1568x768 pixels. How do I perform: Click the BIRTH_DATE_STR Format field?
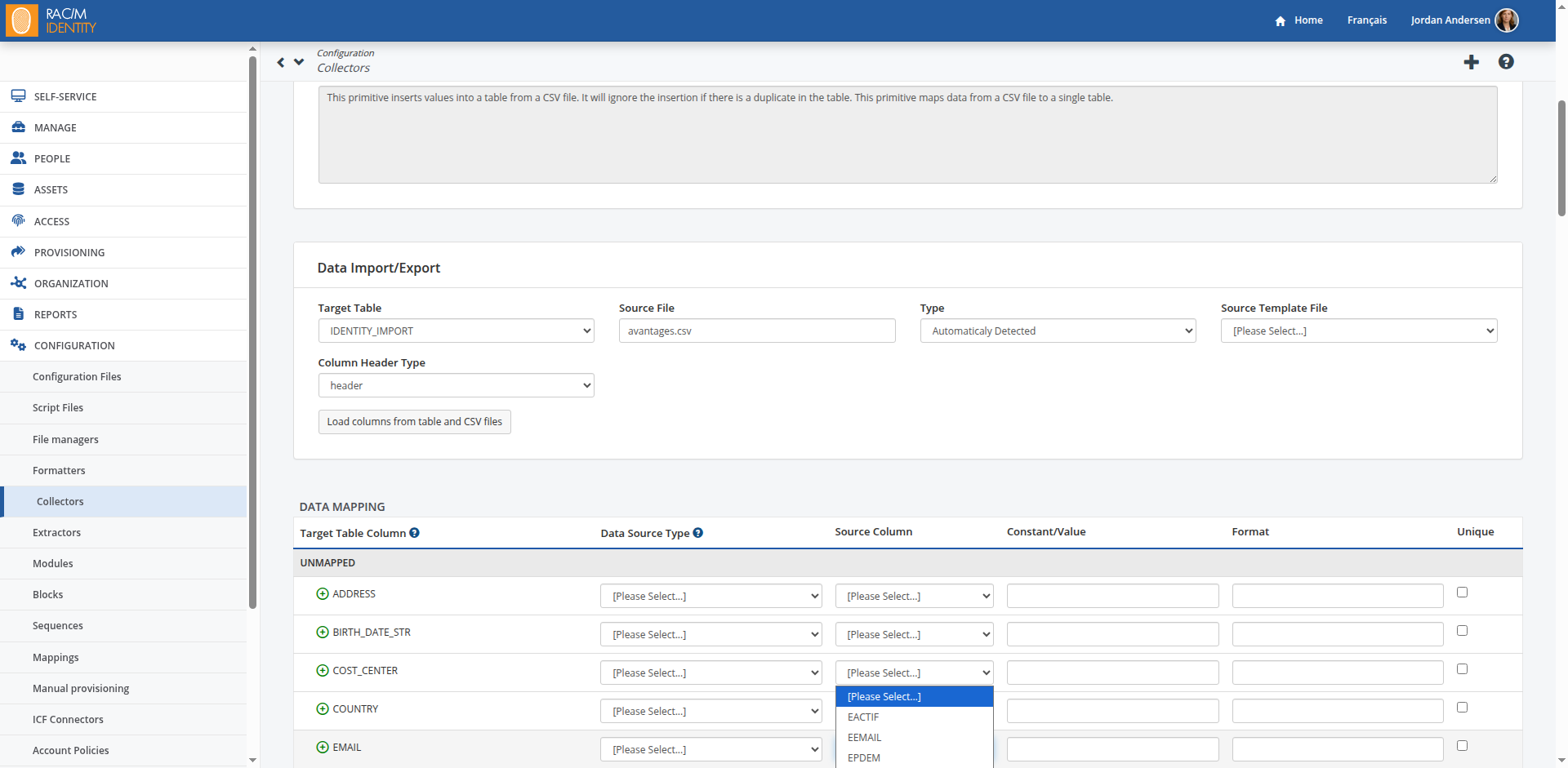[x=1338, y=634]
